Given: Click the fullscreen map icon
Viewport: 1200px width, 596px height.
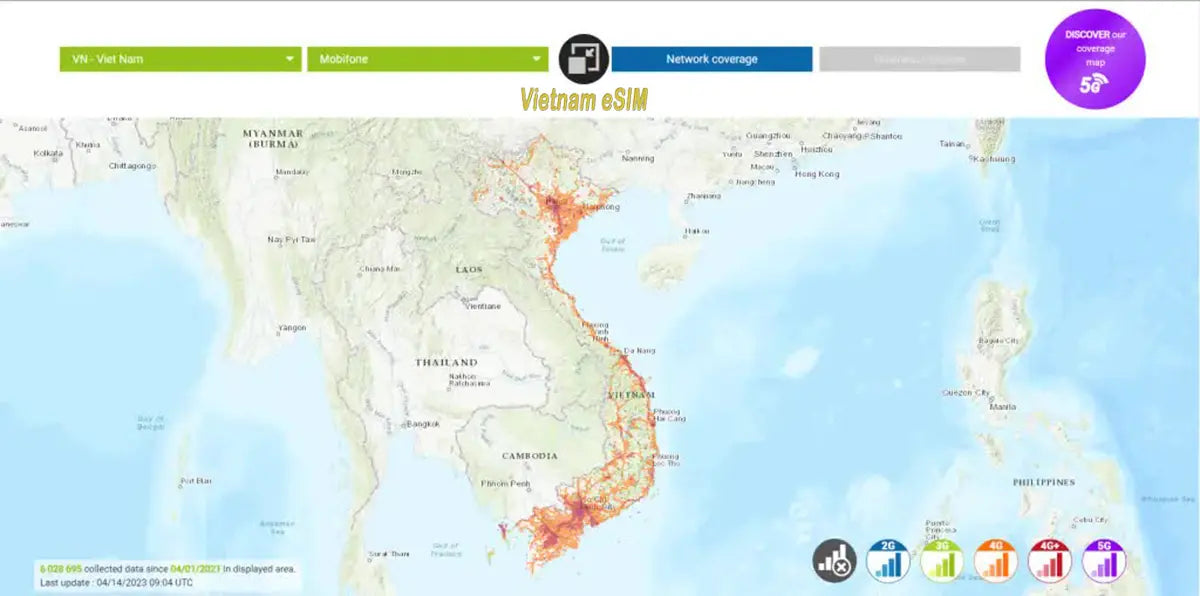Looking at the screenshot, I should (x=584, y=59).
